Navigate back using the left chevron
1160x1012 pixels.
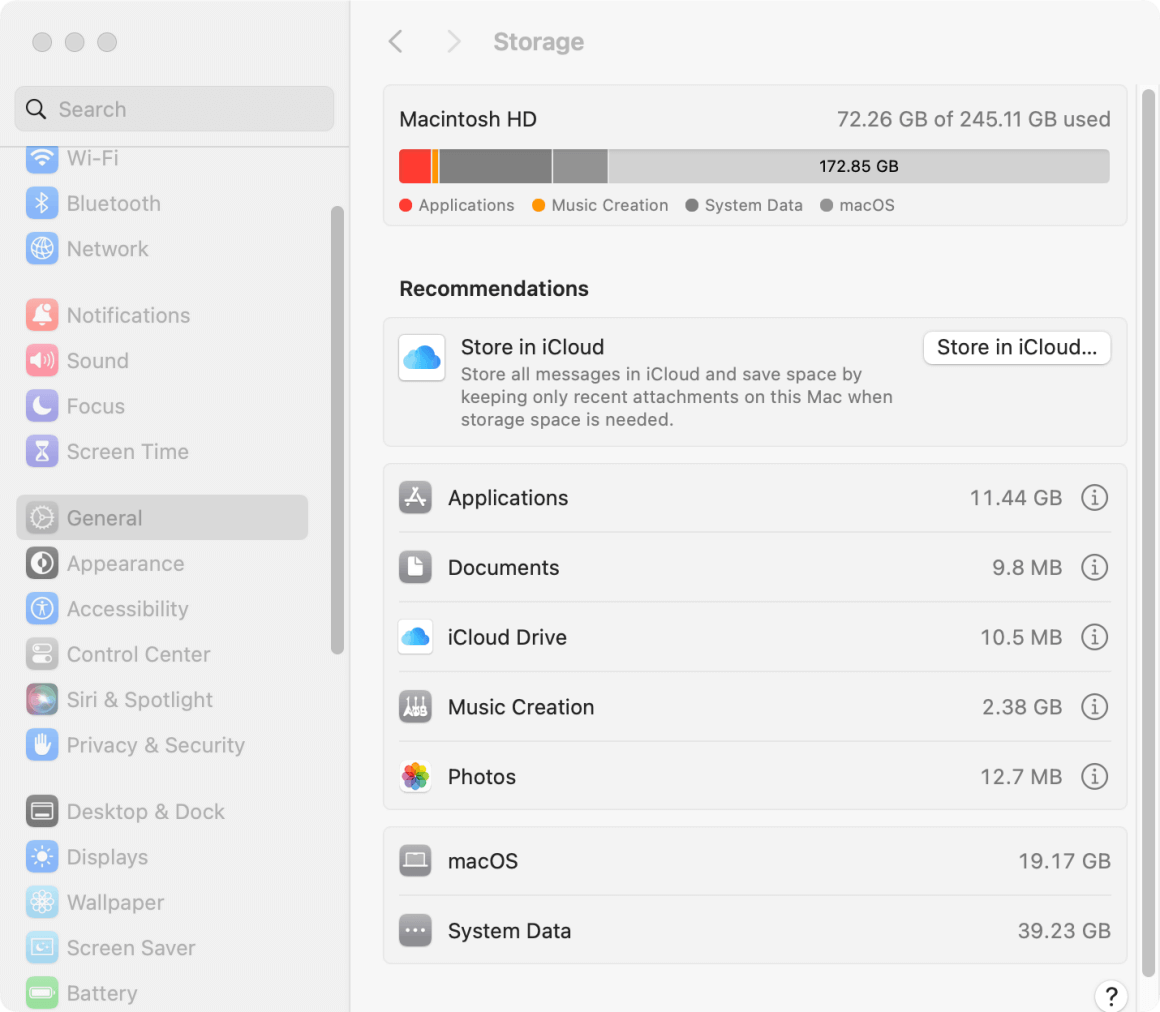(x=396, y=41)
